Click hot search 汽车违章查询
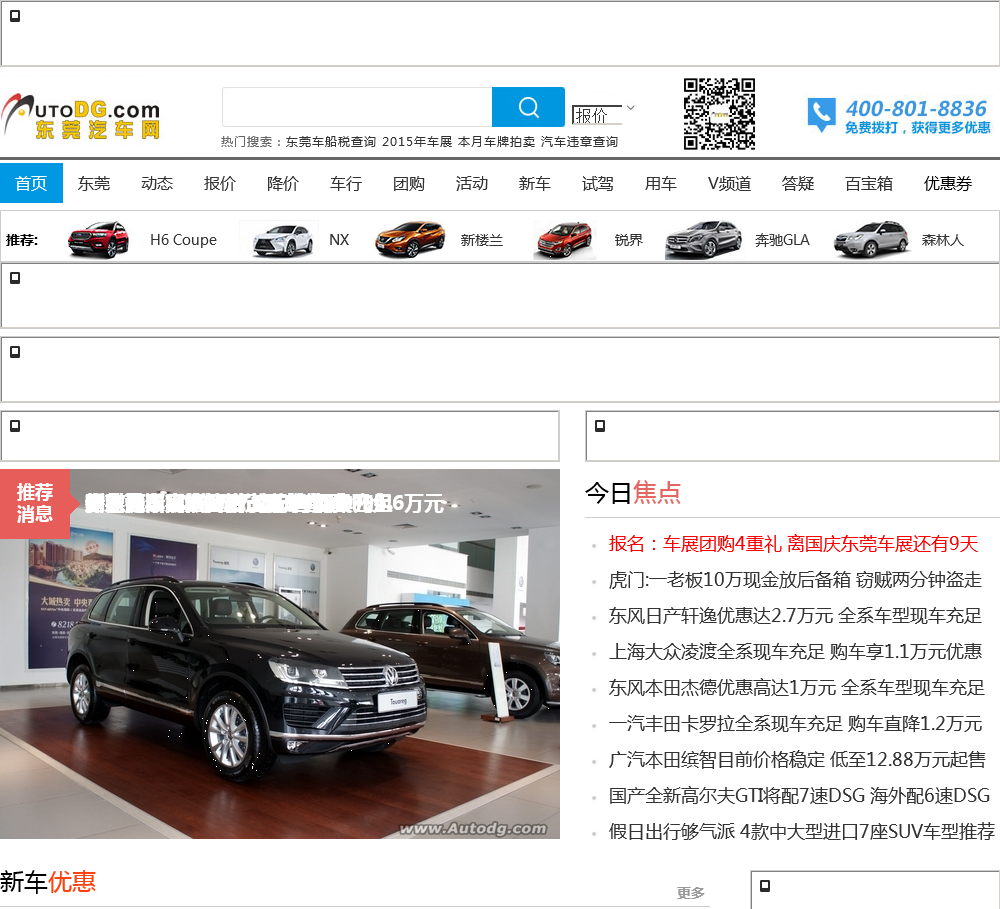1000x909 pixels. [579, 142]
